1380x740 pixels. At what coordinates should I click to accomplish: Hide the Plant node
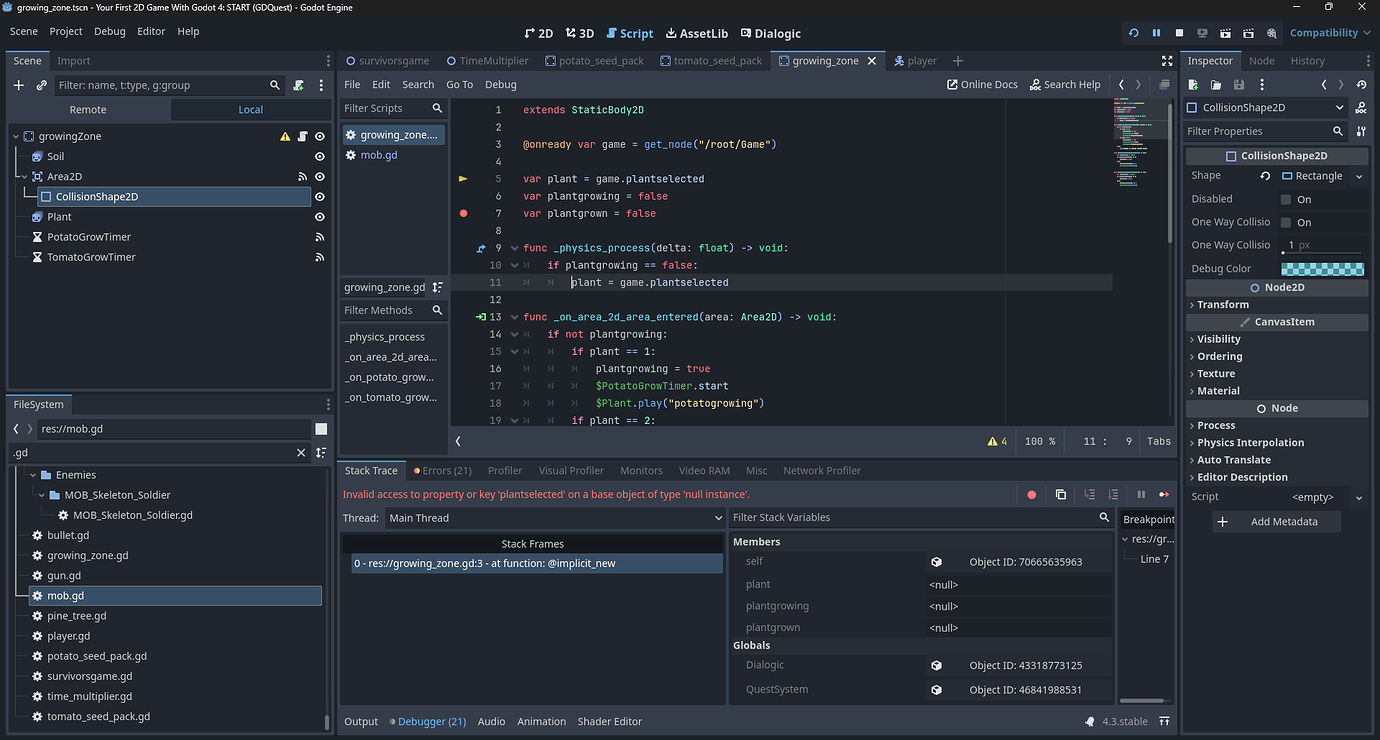tap(319, 216)
